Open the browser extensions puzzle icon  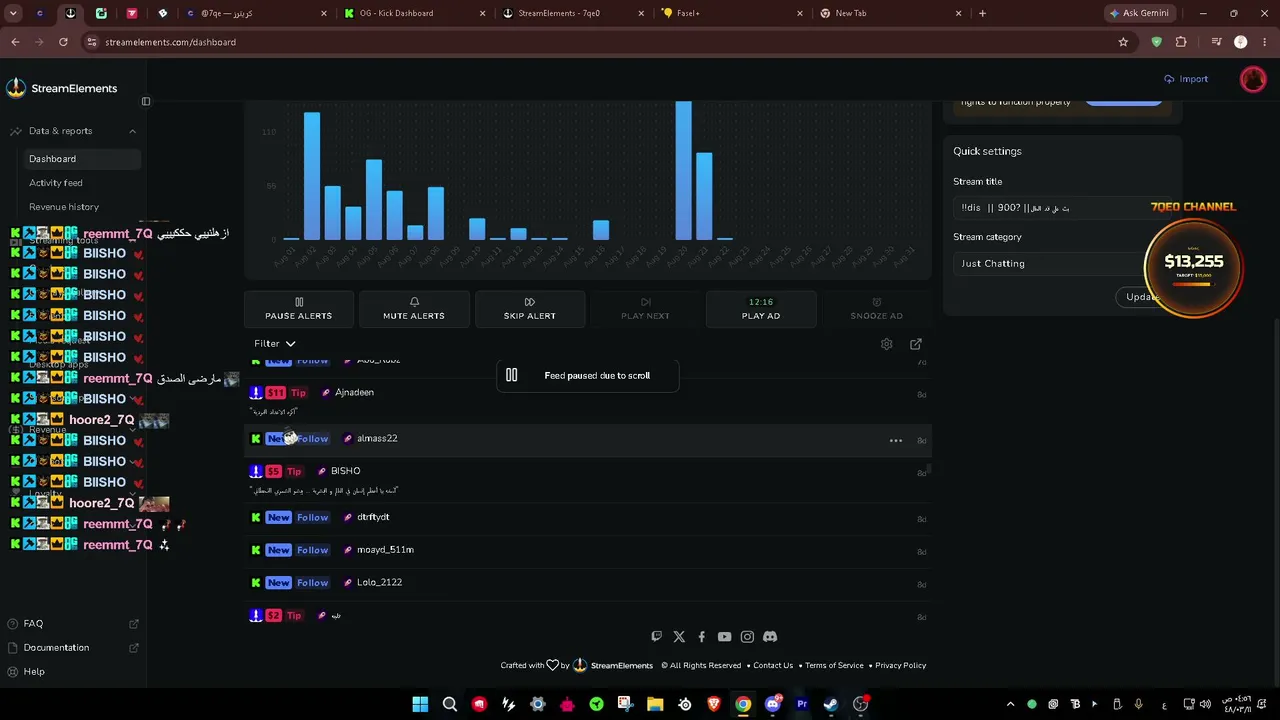[1181, 42]
